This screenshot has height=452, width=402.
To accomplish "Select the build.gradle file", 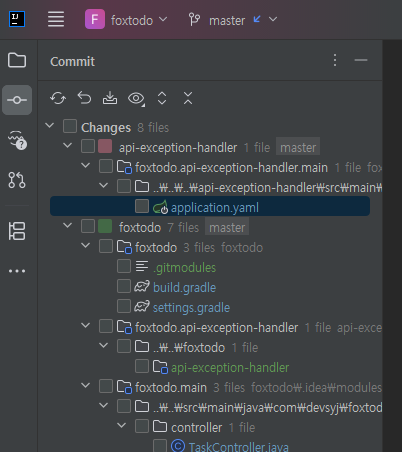I will click(x=184, y=288).
